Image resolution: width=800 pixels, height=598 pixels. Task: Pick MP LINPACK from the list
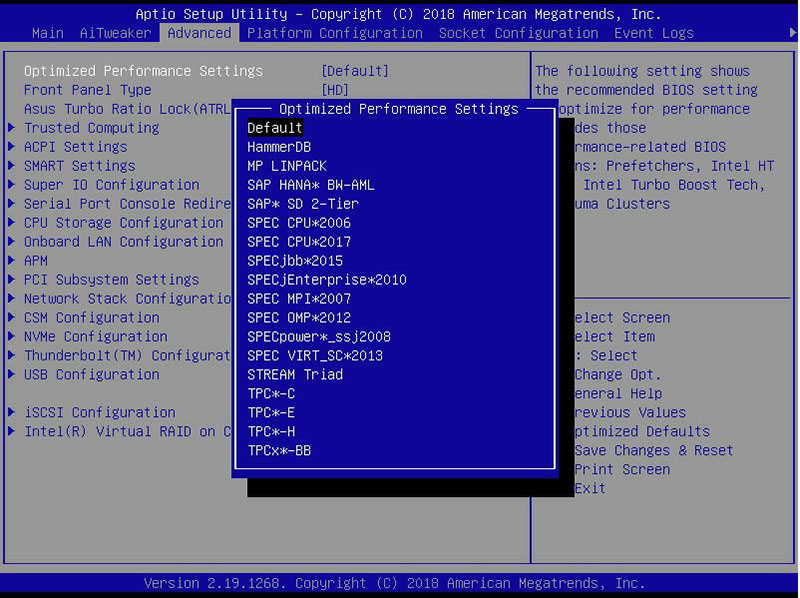[x=287, y=166]
